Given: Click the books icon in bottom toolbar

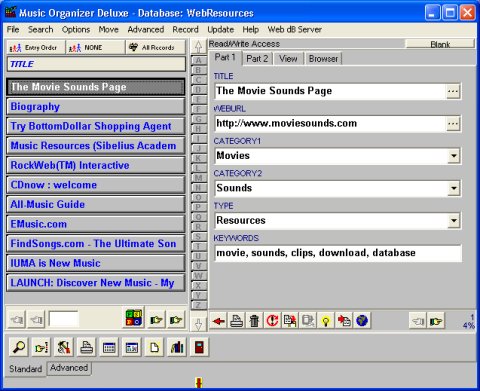Looking at the screenshot, I should [x=177, y=347].
